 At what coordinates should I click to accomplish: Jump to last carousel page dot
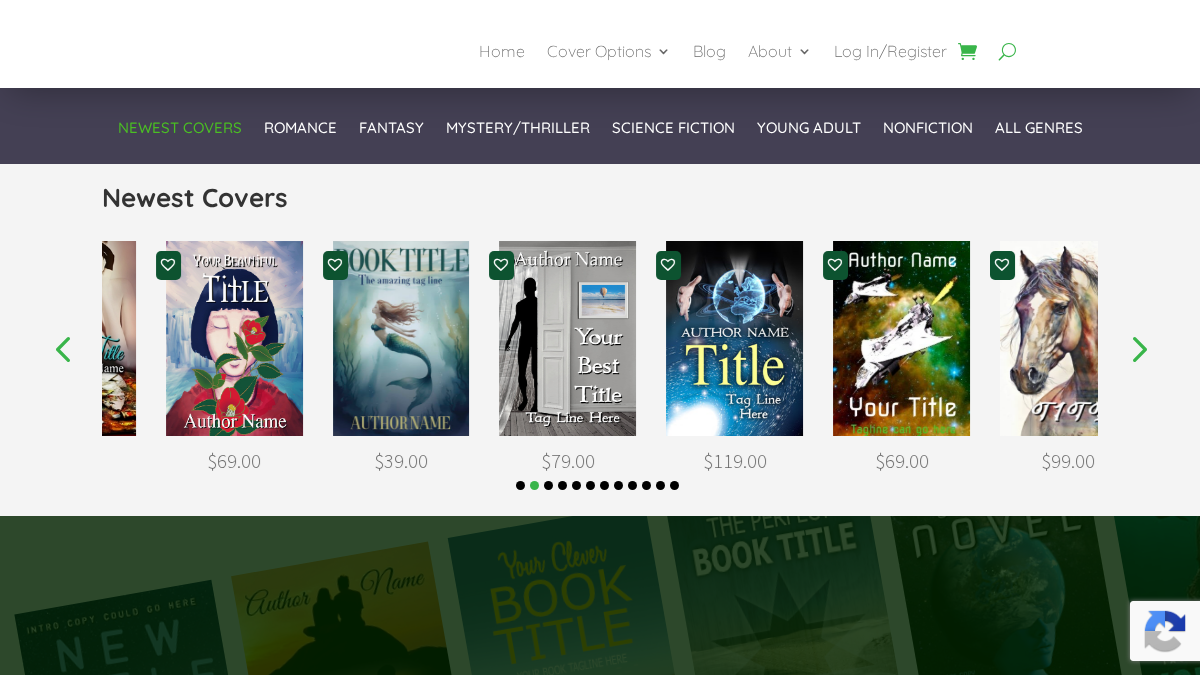[x=674, y=485]
